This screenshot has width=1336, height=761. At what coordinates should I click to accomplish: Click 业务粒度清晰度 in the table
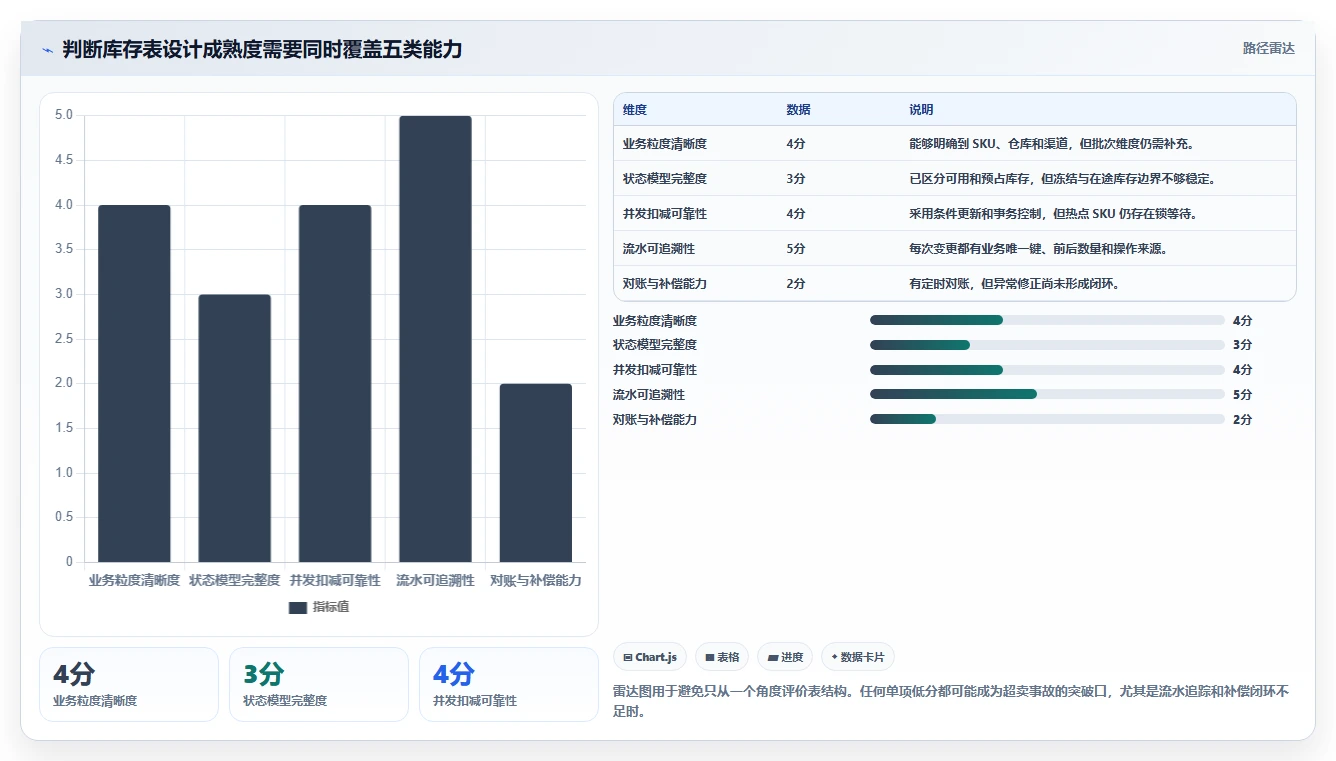click(x=665, y=144)
